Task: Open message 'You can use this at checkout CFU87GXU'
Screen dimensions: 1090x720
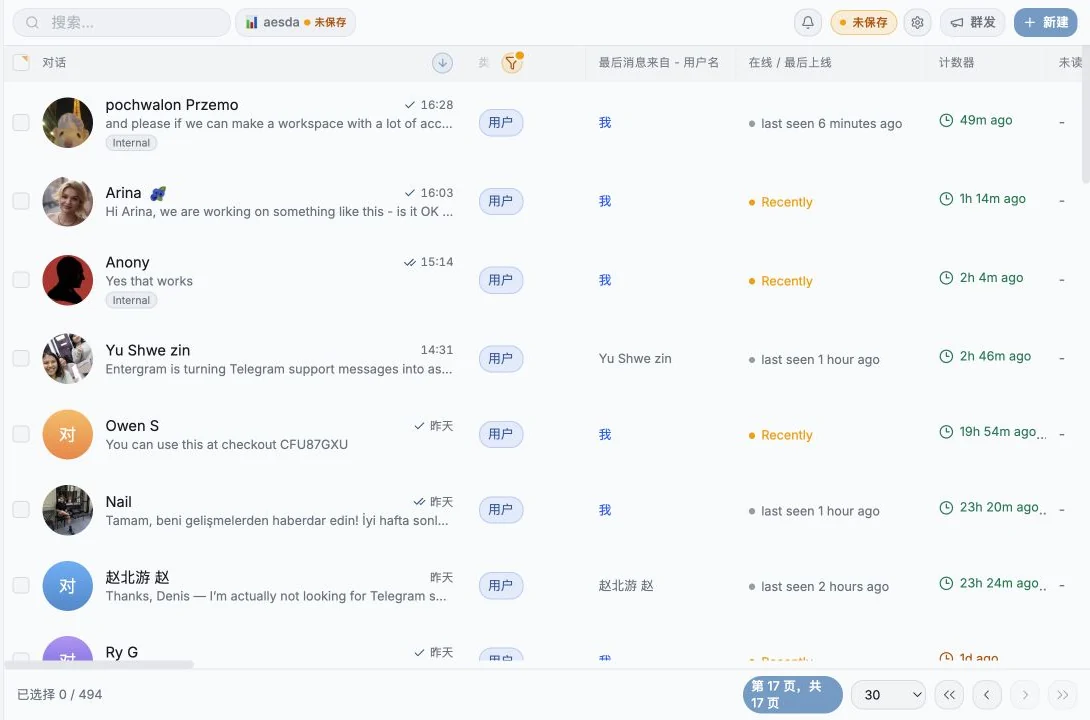Action: click(x=227, y=444)
